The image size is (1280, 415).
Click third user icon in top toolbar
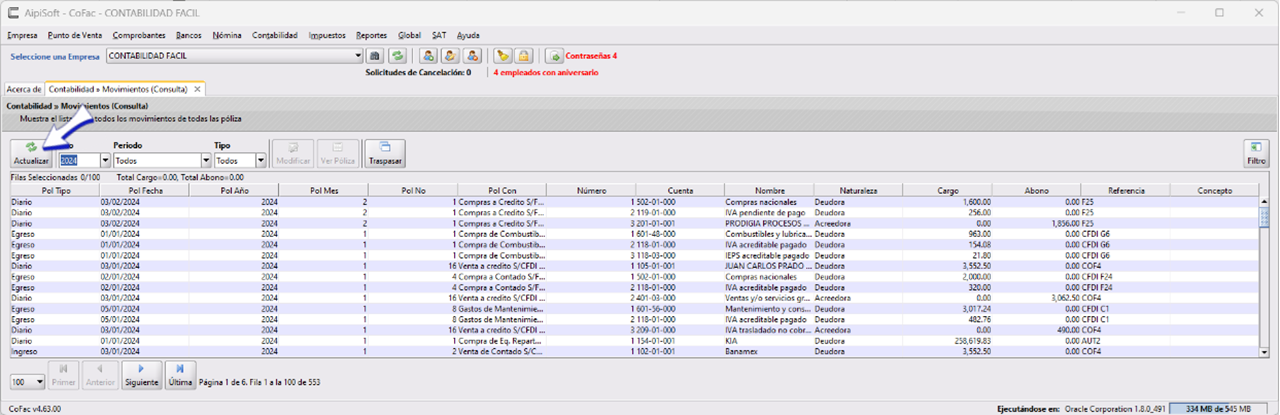(x=472, y=56)
